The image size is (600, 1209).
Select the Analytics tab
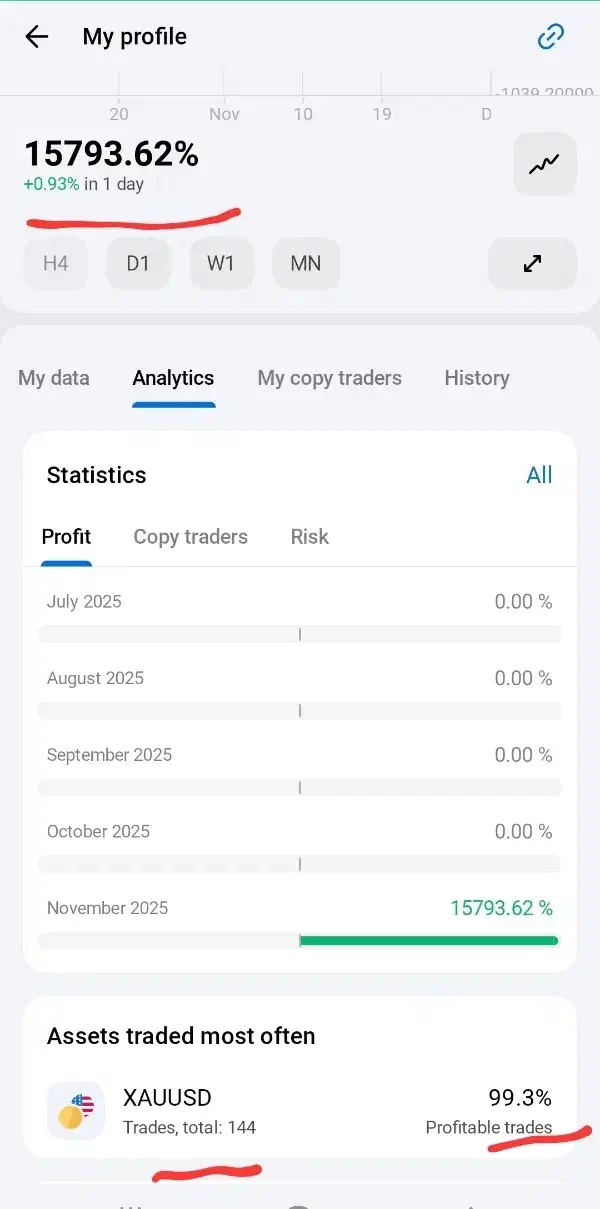pyautogui.click(x=173, y=378)
